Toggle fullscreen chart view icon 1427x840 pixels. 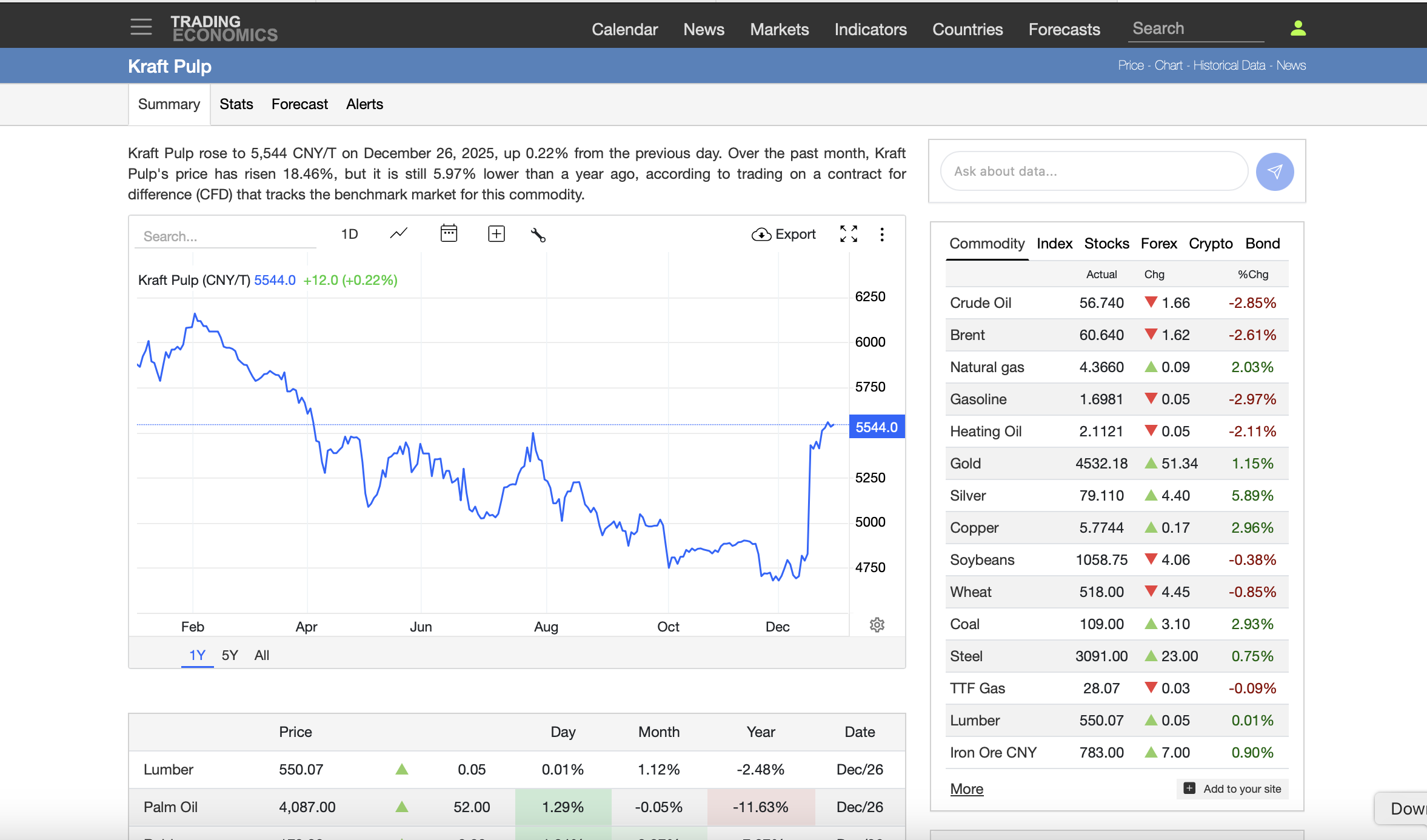pyautogui.click(x=849, y=234)
